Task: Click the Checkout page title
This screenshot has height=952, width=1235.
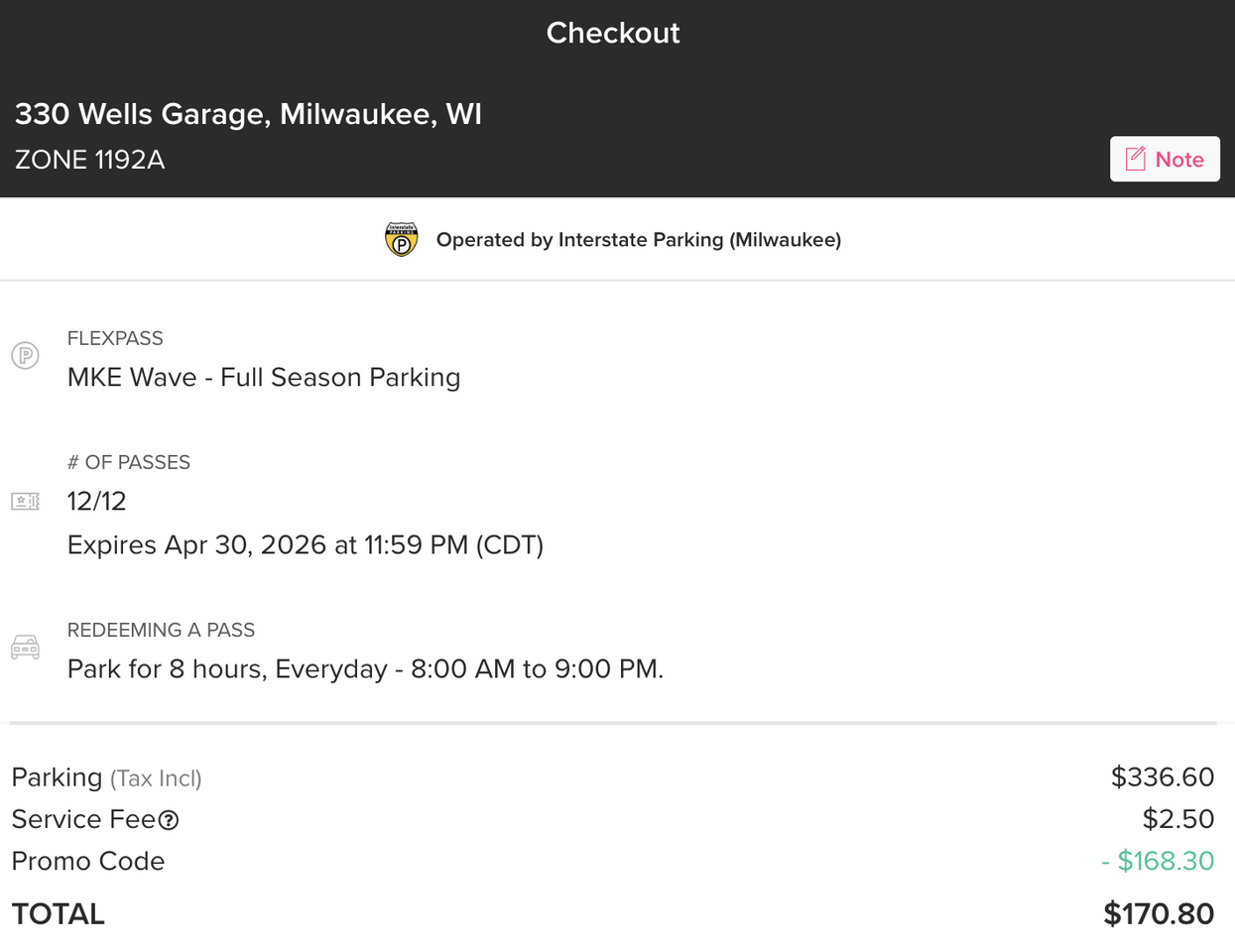Action: 613,33
